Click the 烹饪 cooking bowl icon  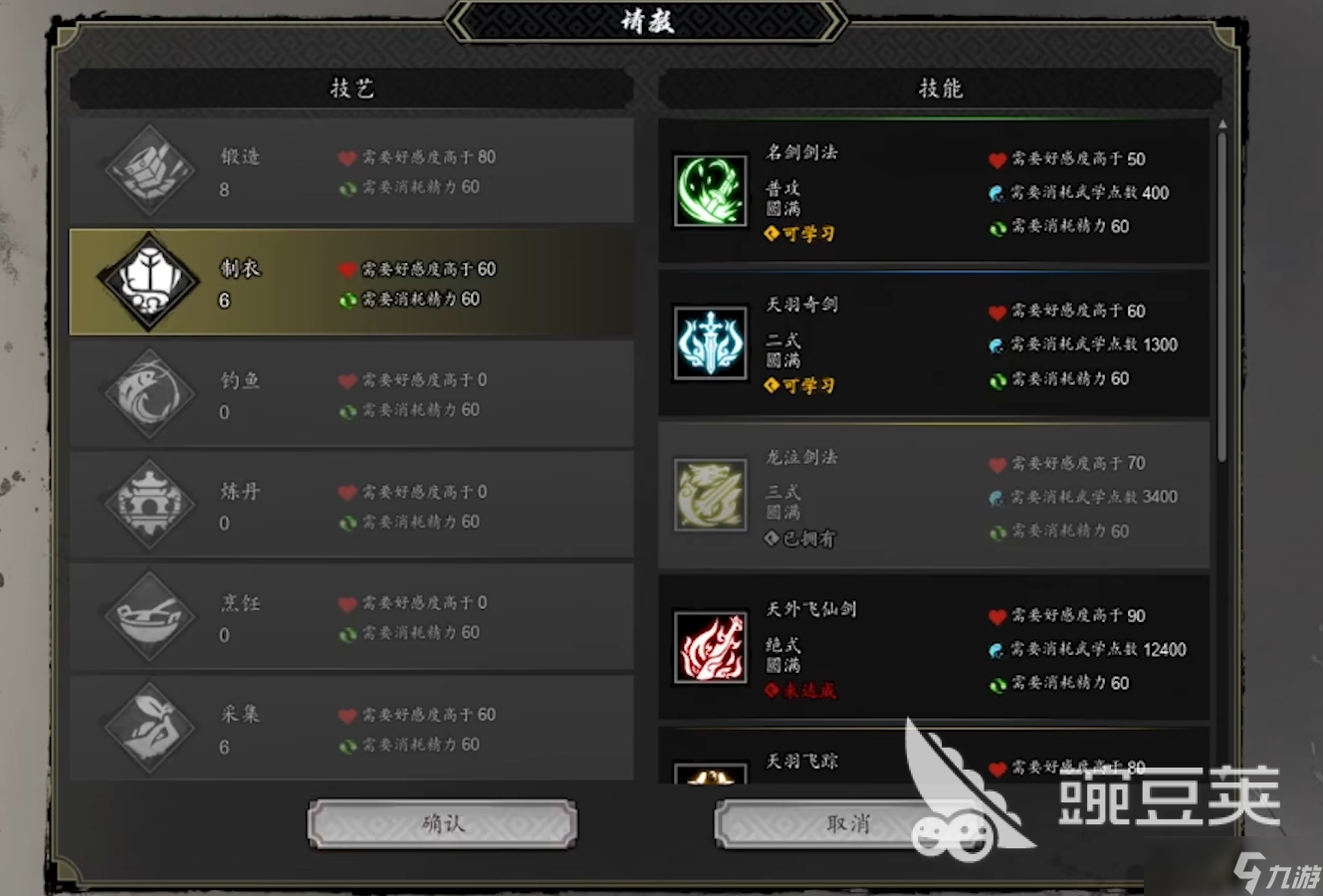[x=149, y=616]
